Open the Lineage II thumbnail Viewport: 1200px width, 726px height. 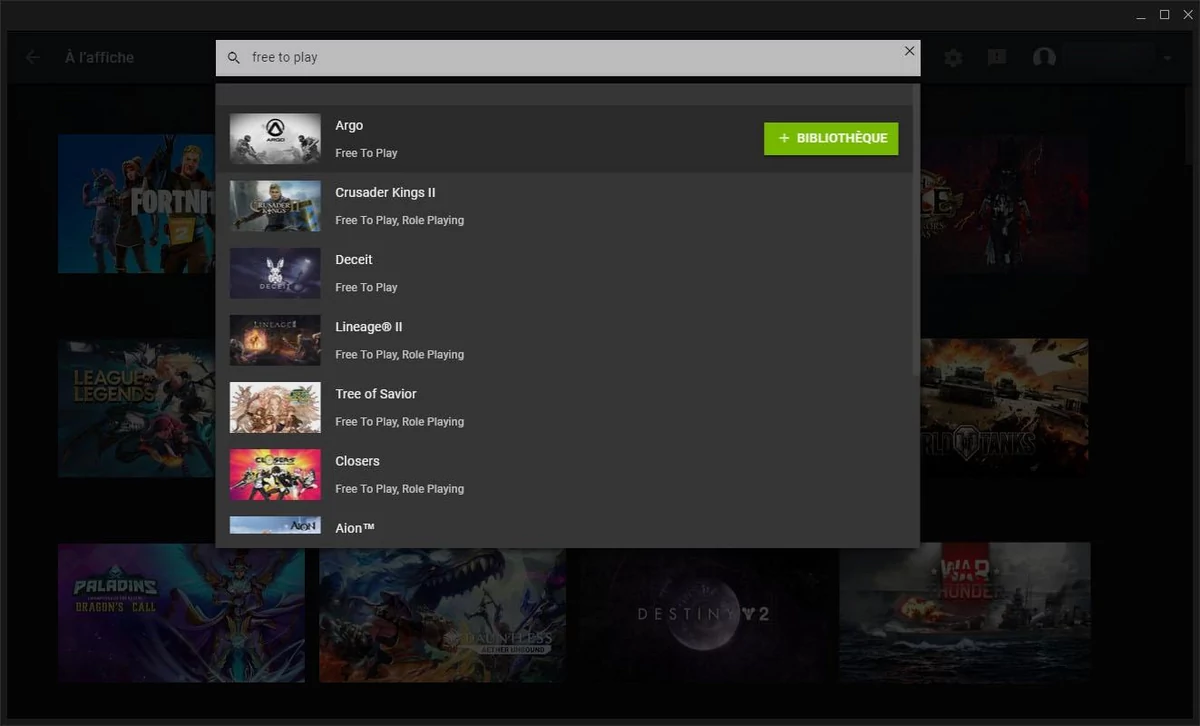[275, 340]
